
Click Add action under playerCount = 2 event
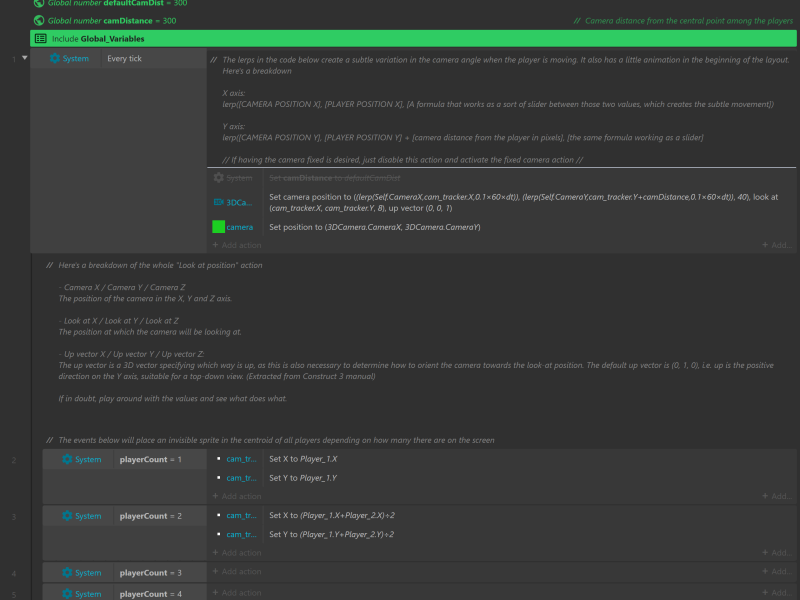237,553
